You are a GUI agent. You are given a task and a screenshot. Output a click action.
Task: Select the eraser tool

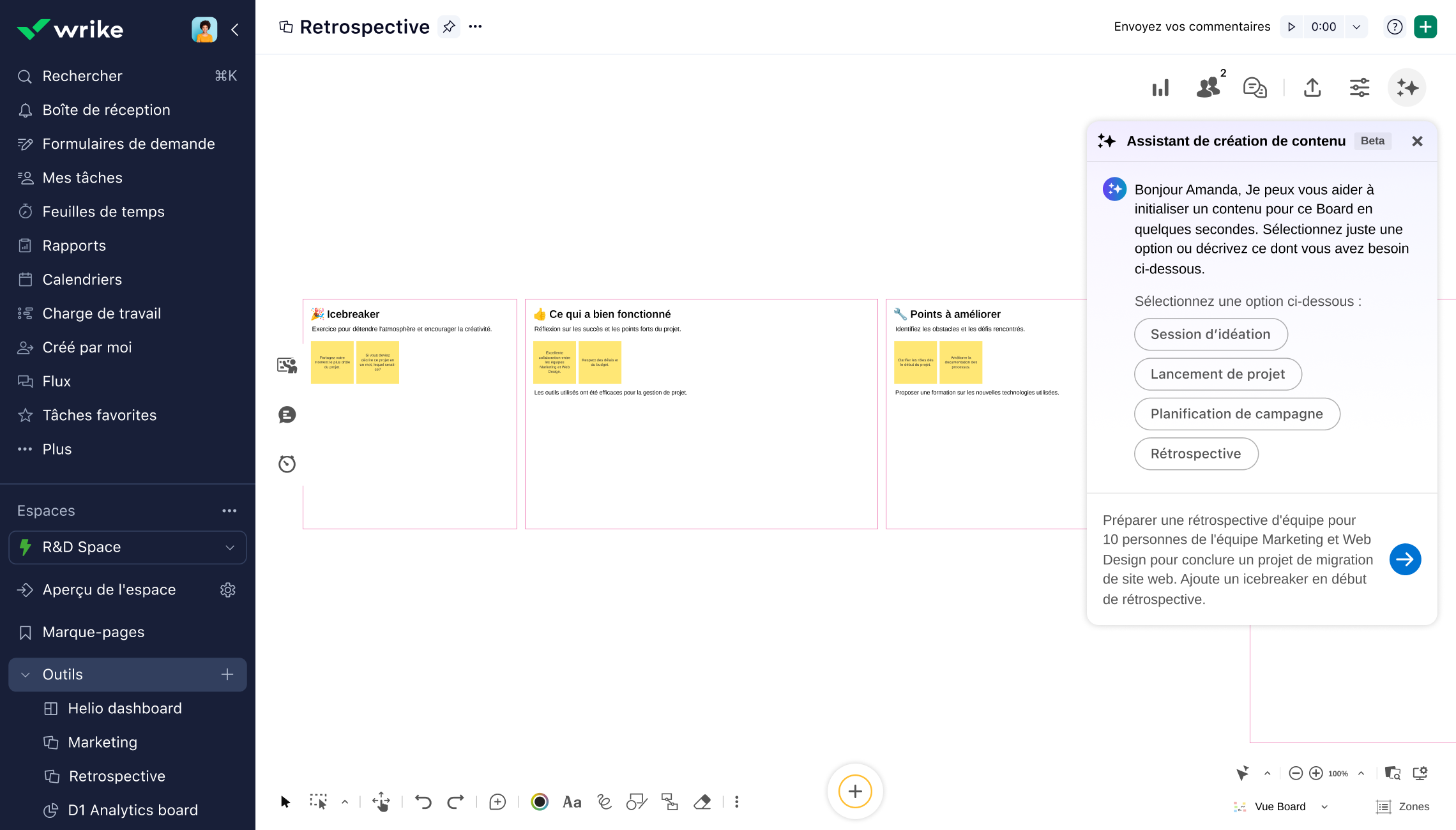click(702, 802)
